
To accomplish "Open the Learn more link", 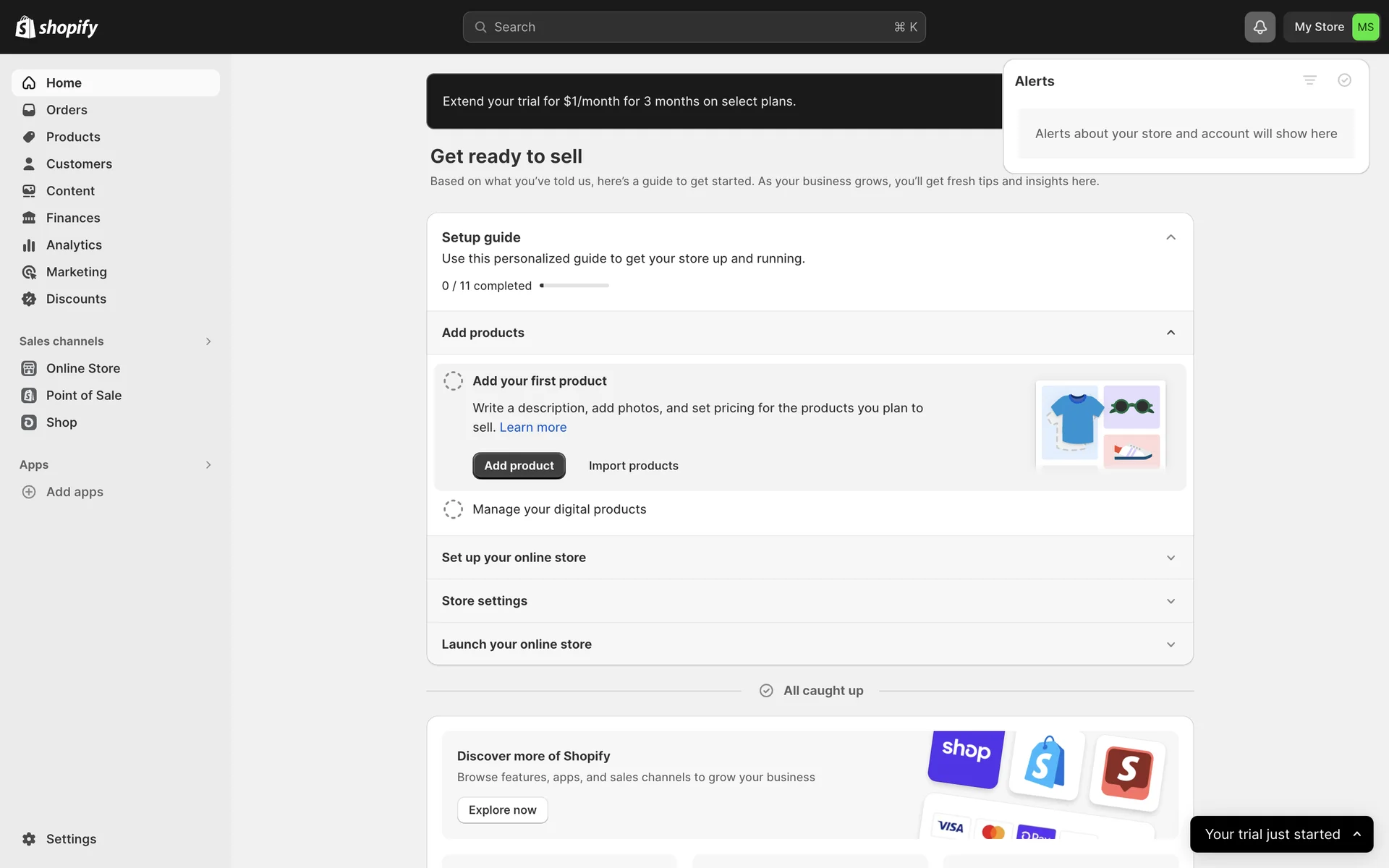I will pos(532,427).
